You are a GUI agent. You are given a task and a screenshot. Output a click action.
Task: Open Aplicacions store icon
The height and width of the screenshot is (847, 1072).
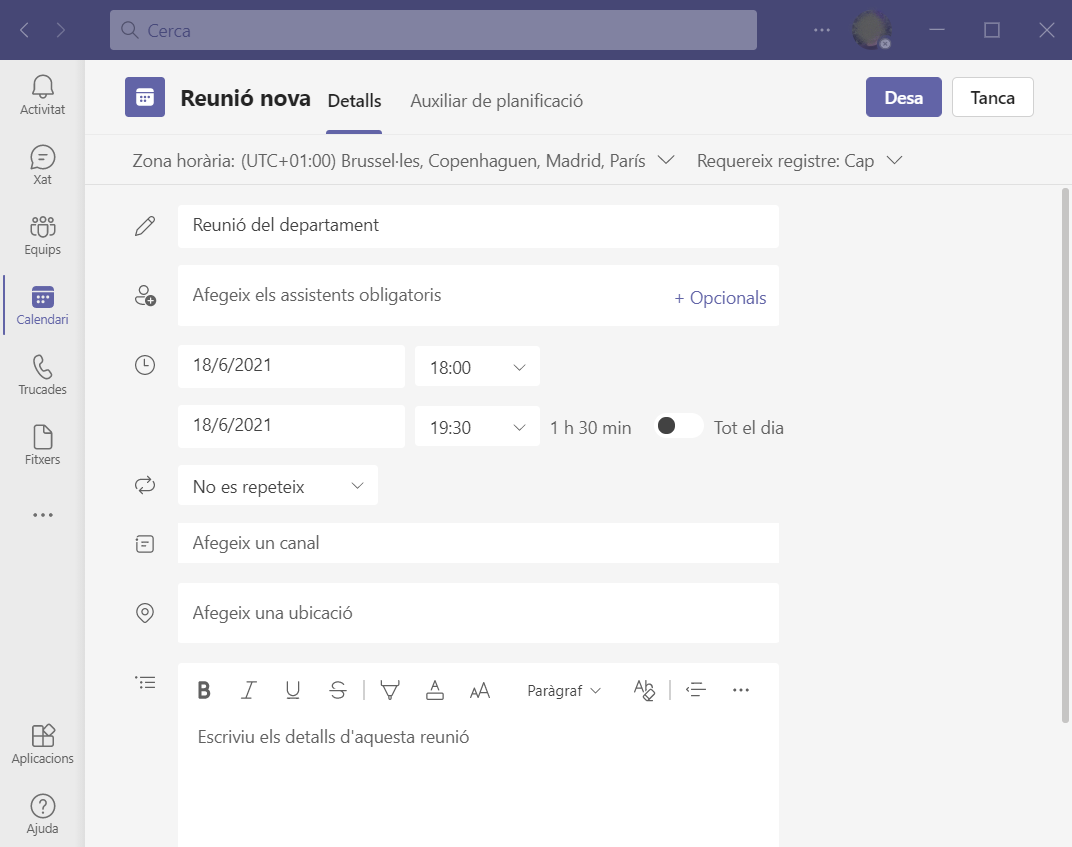pos(42,744)
